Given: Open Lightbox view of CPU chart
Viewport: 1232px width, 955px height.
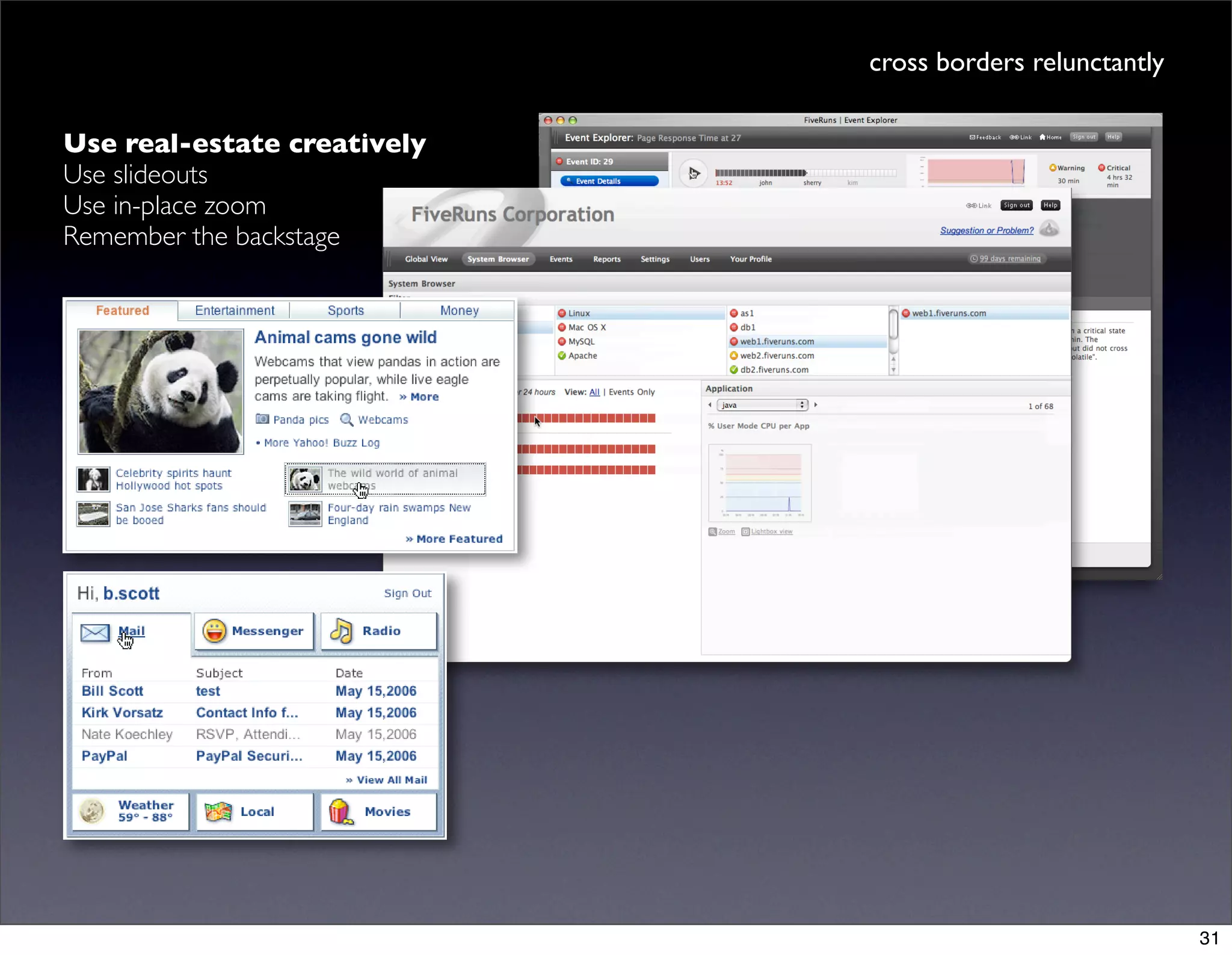Looking at the screenshot, I should (x=771, y=532).
